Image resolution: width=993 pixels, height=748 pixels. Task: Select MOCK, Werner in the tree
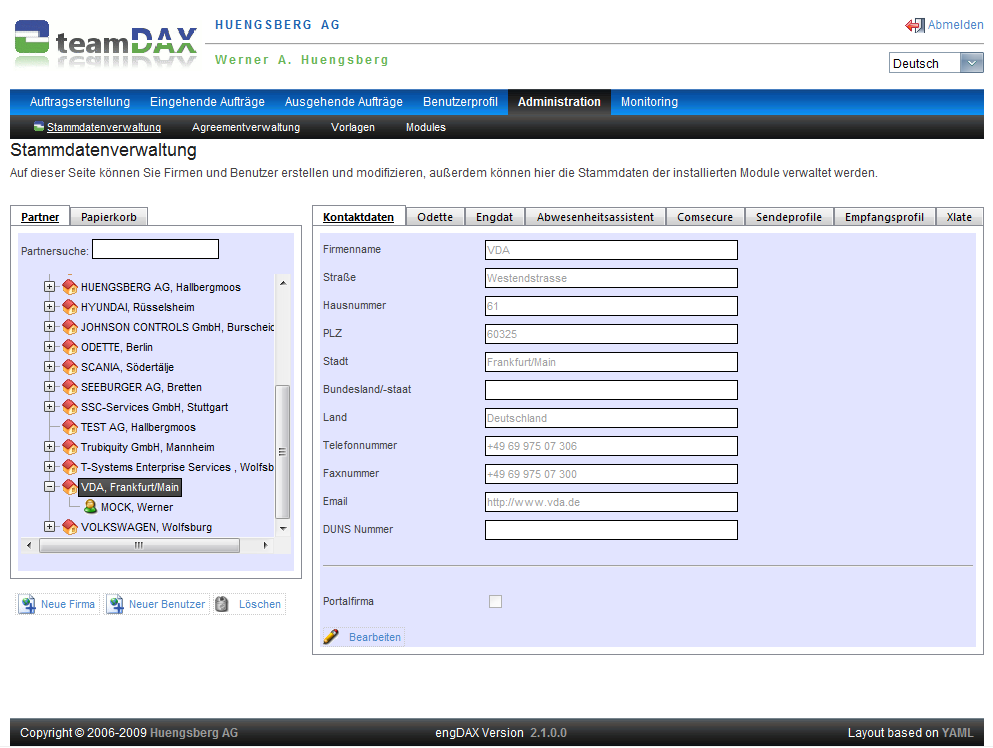(137, 507)
